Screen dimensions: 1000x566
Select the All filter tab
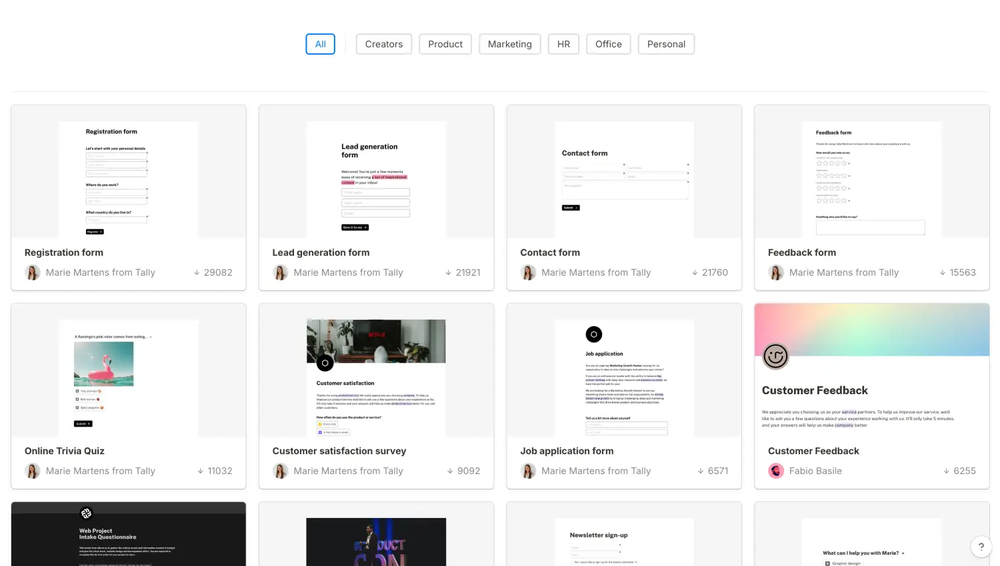320,44
